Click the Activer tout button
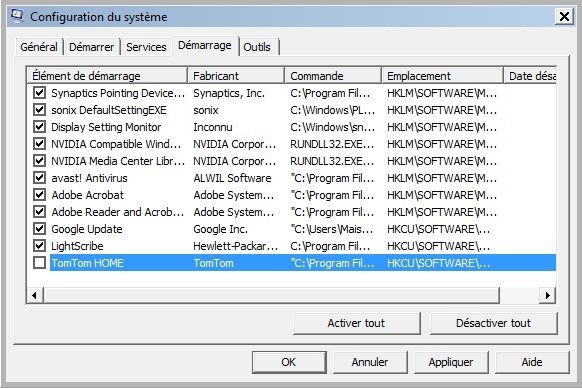582x388 pixels. [356, 323]
